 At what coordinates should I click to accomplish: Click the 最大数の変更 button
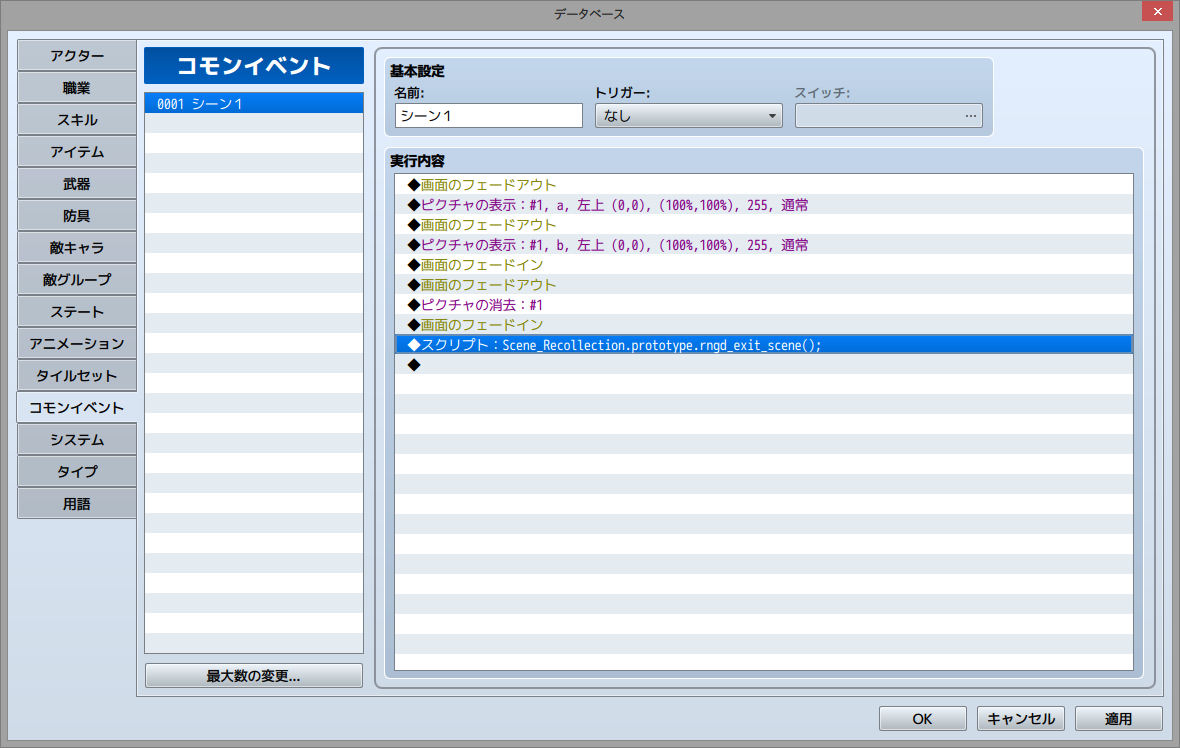coord(254,676)
